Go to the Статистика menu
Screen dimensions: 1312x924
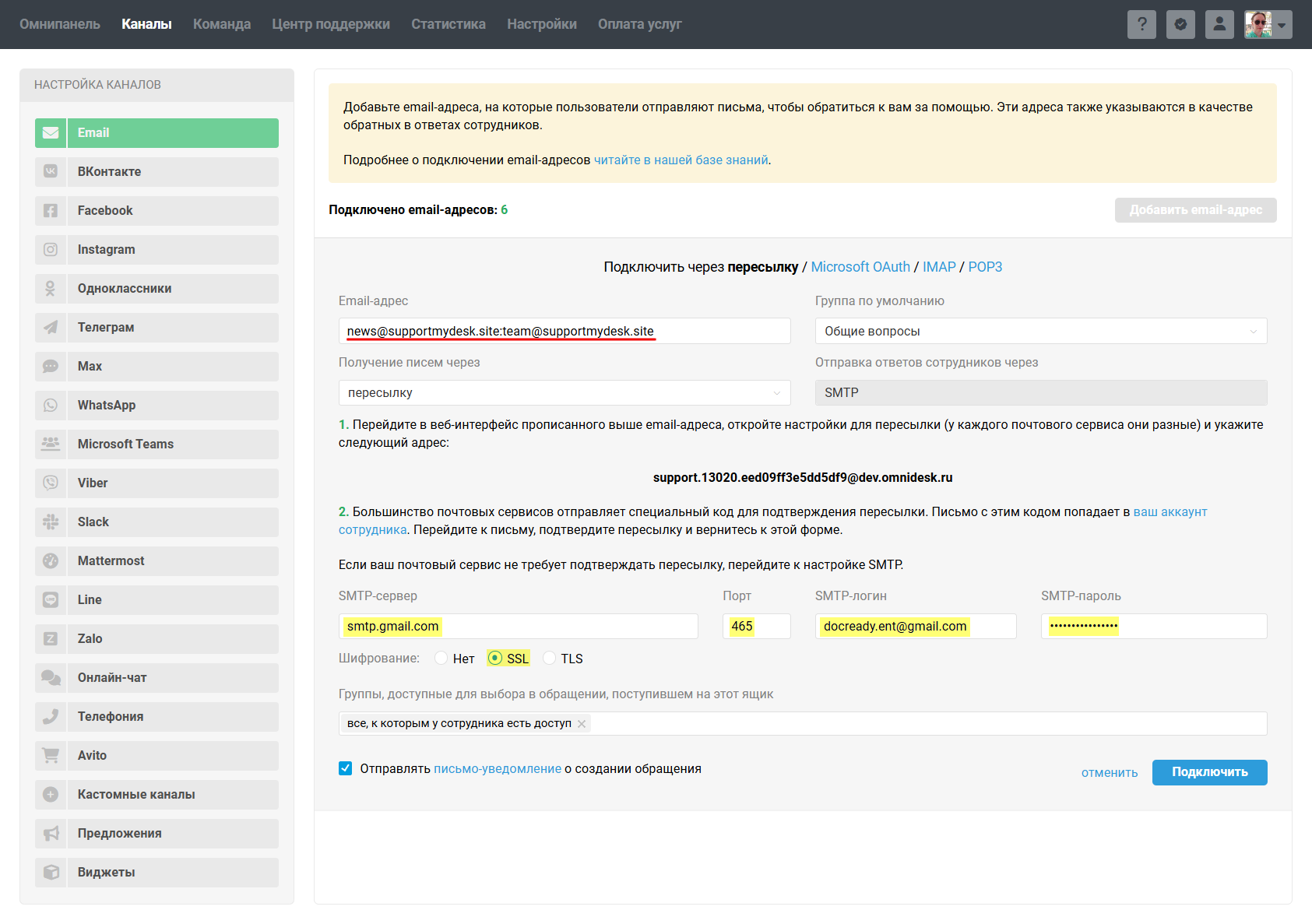(x=448, y=24)
